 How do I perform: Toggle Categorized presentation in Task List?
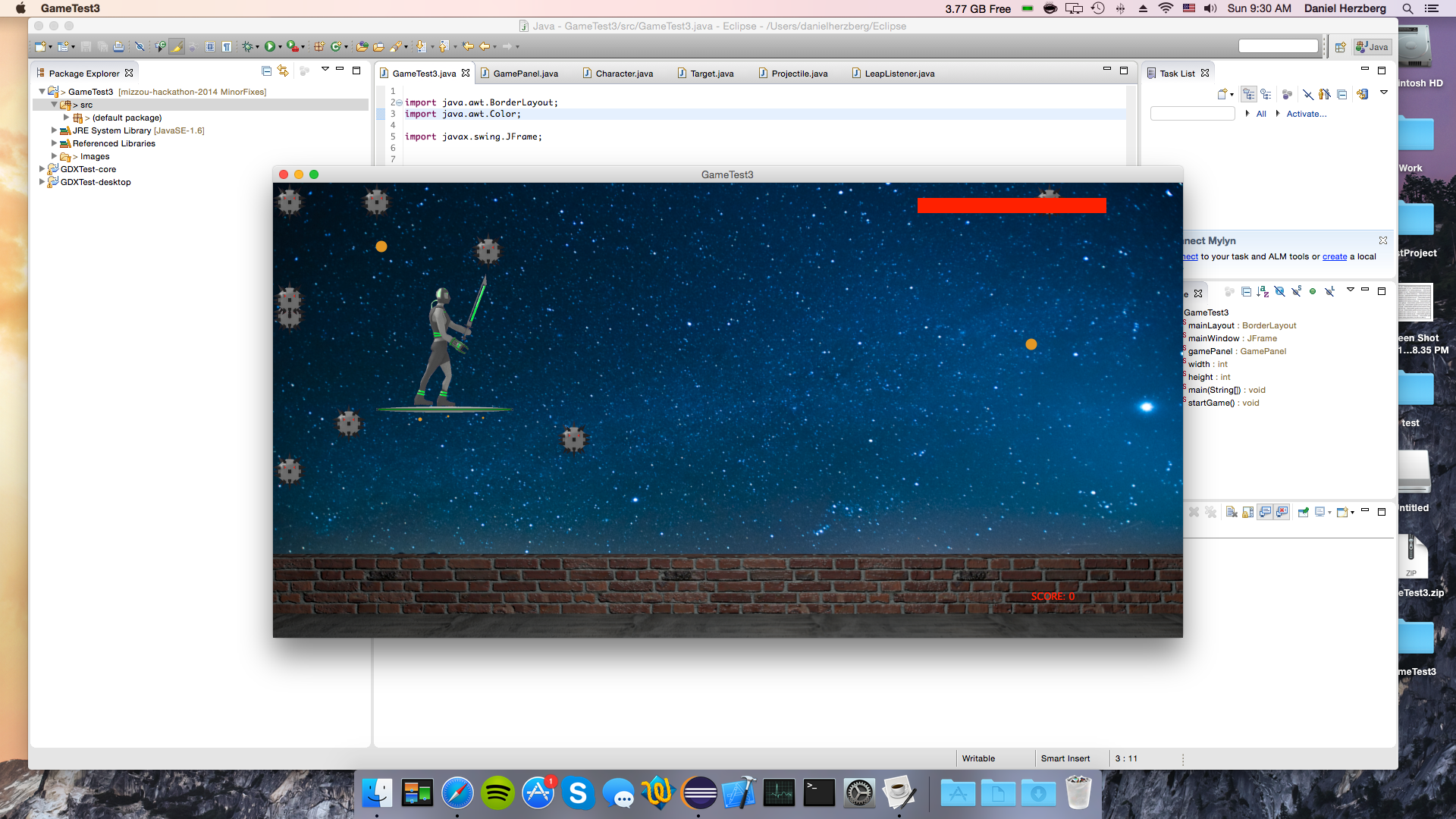1248,94
